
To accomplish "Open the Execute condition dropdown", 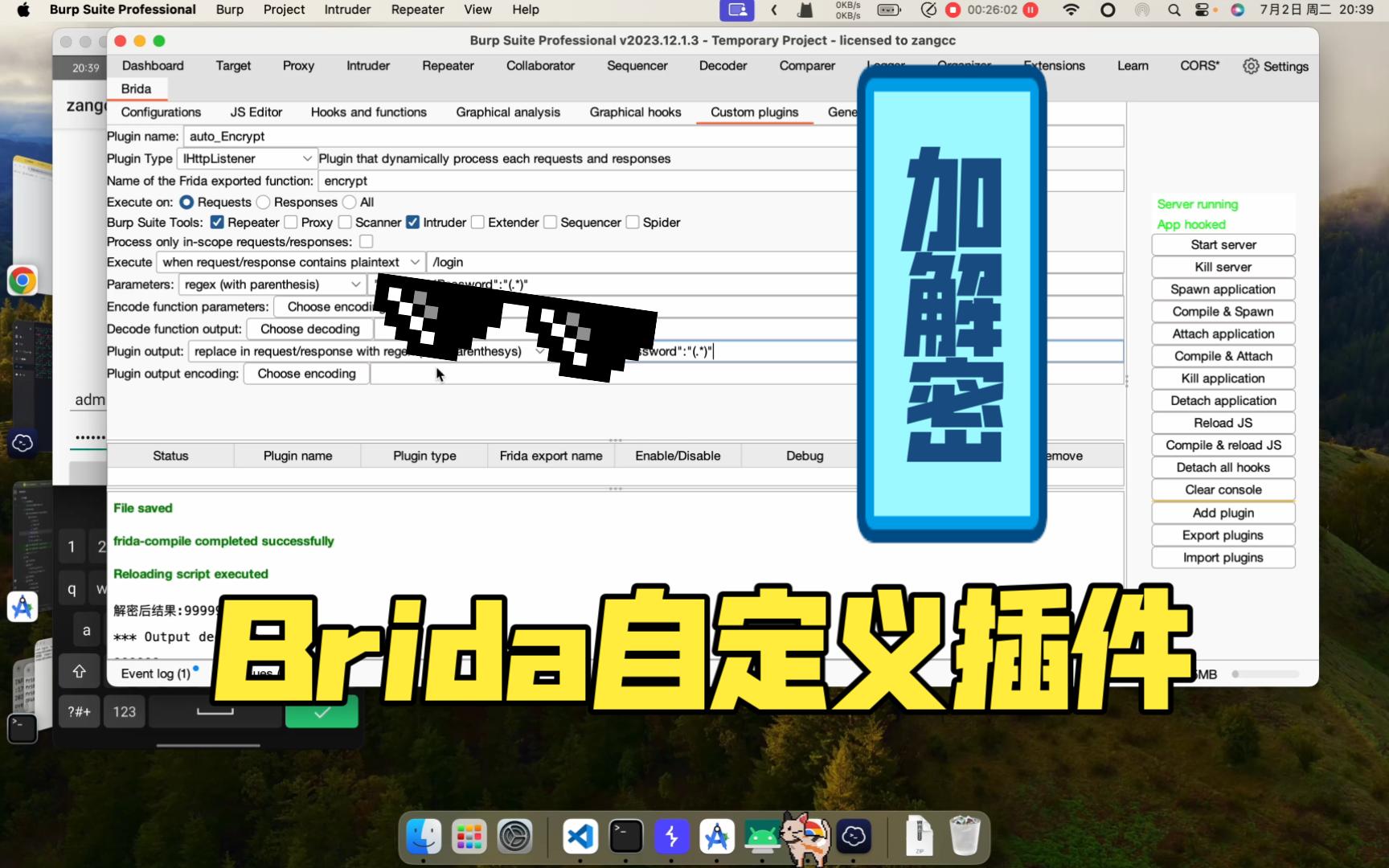I will [x=291, y=262].
